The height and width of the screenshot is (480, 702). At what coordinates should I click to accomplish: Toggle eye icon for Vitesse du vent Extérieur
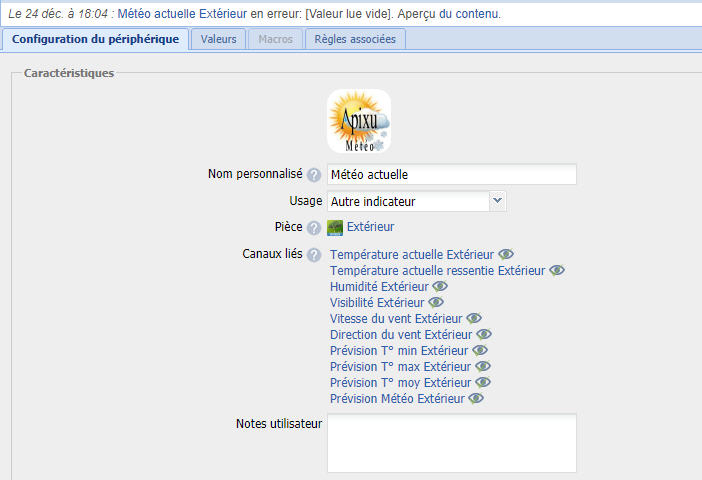pyautogui.click(x=474, y=318)
